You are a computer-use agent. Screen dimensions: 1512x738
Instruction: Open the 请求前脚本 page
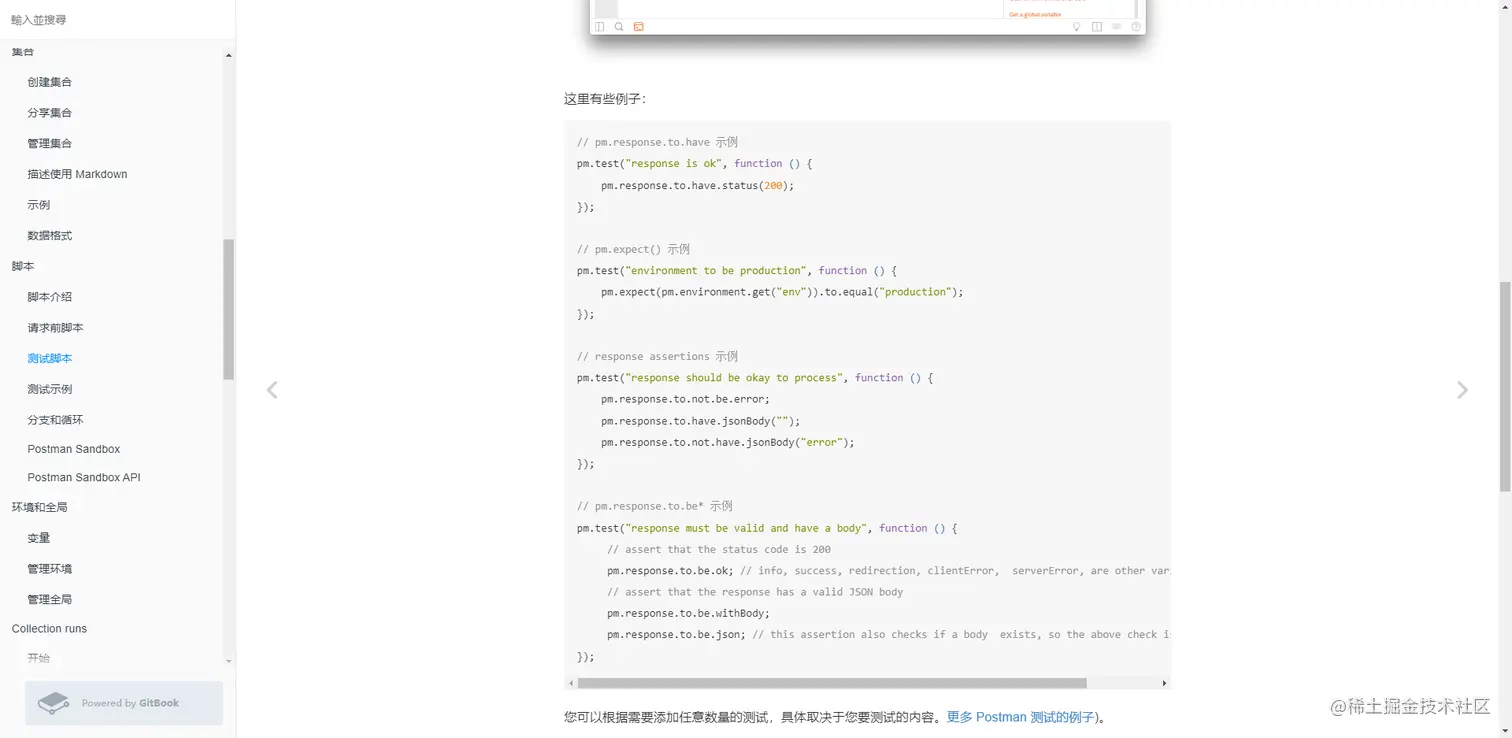pyautogui.click(x=55, y=328)
